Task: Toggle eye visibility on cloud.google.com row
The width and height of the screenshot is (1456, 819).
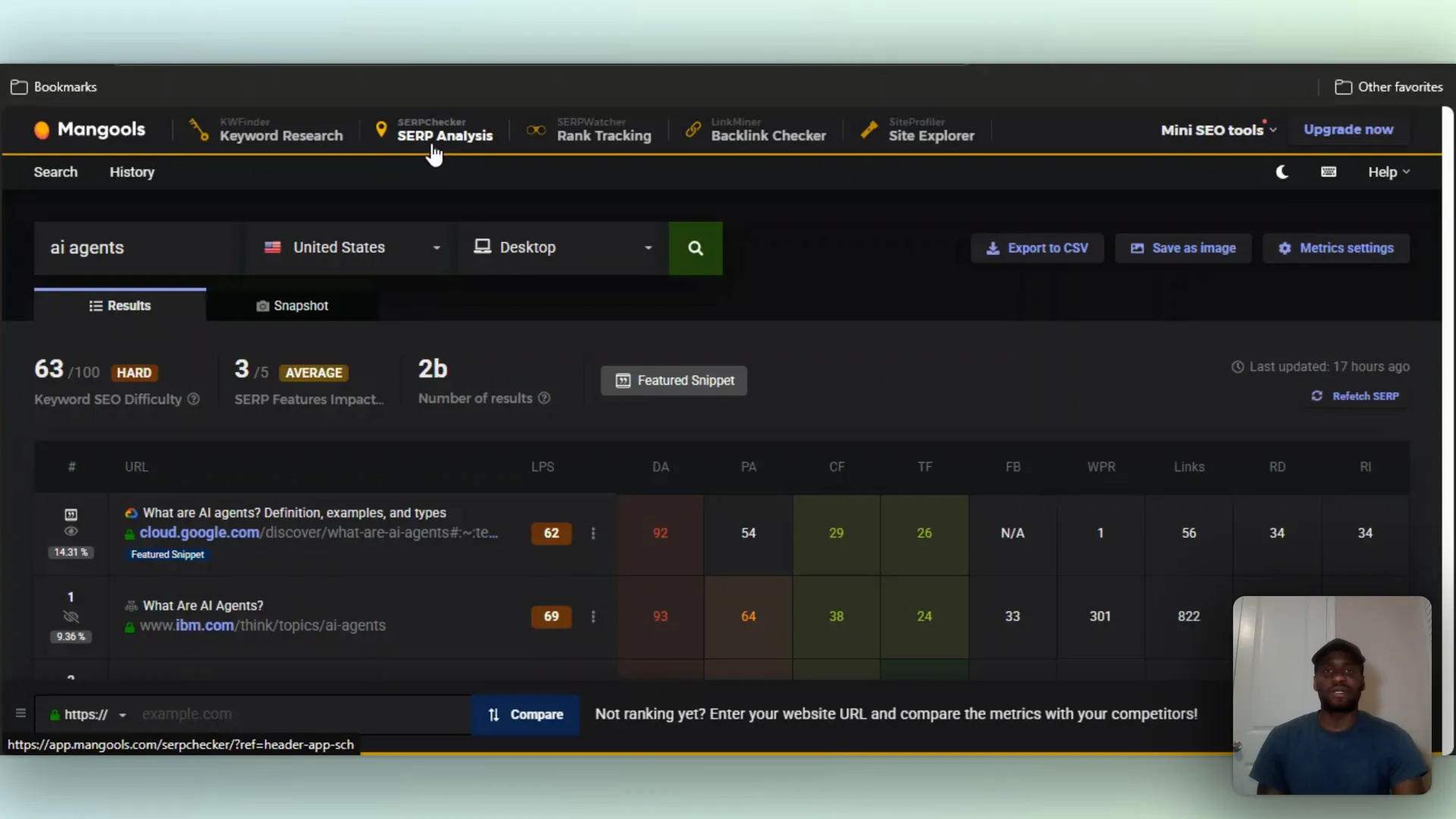Action: 71,532
